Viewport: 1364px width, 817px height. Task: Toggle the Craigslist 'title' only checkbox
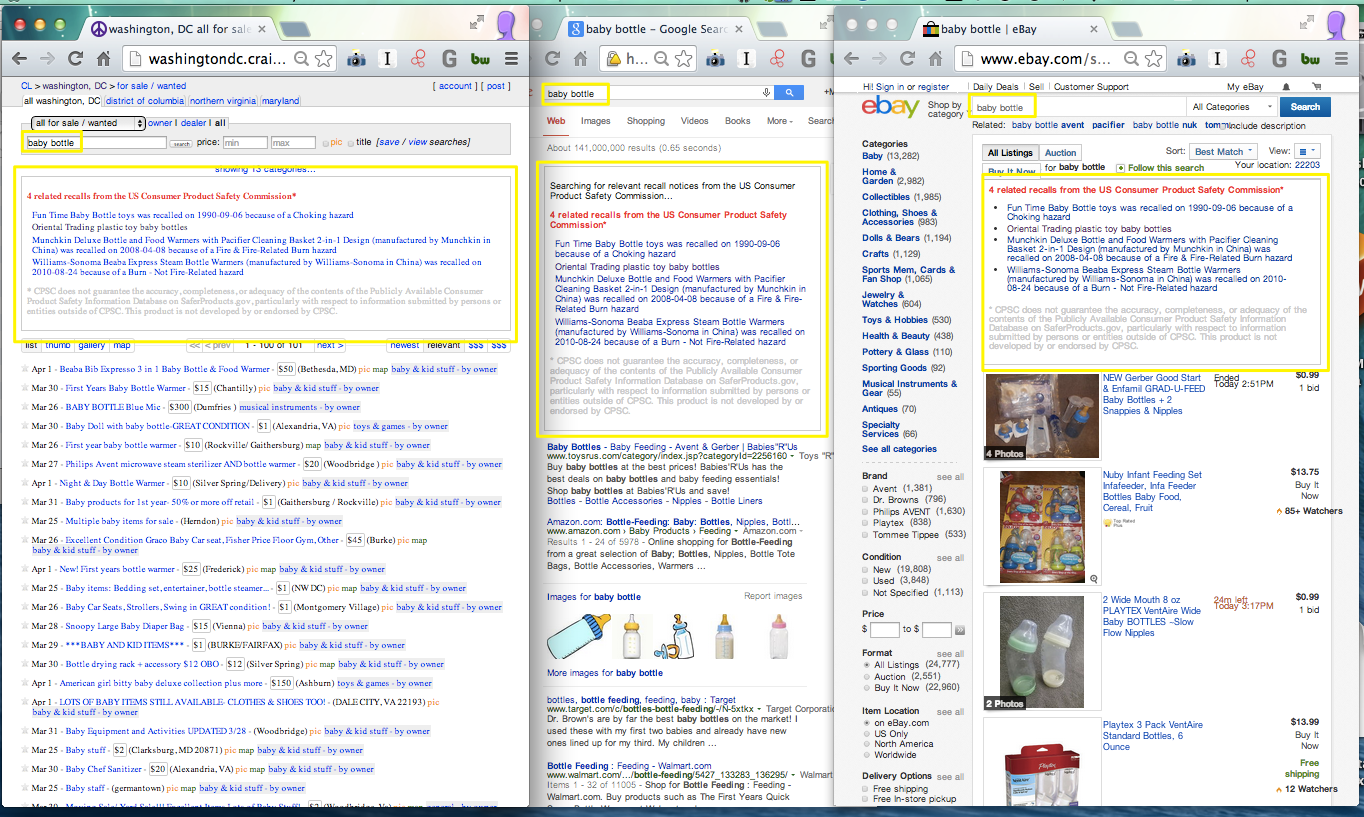tap(350, 143)
